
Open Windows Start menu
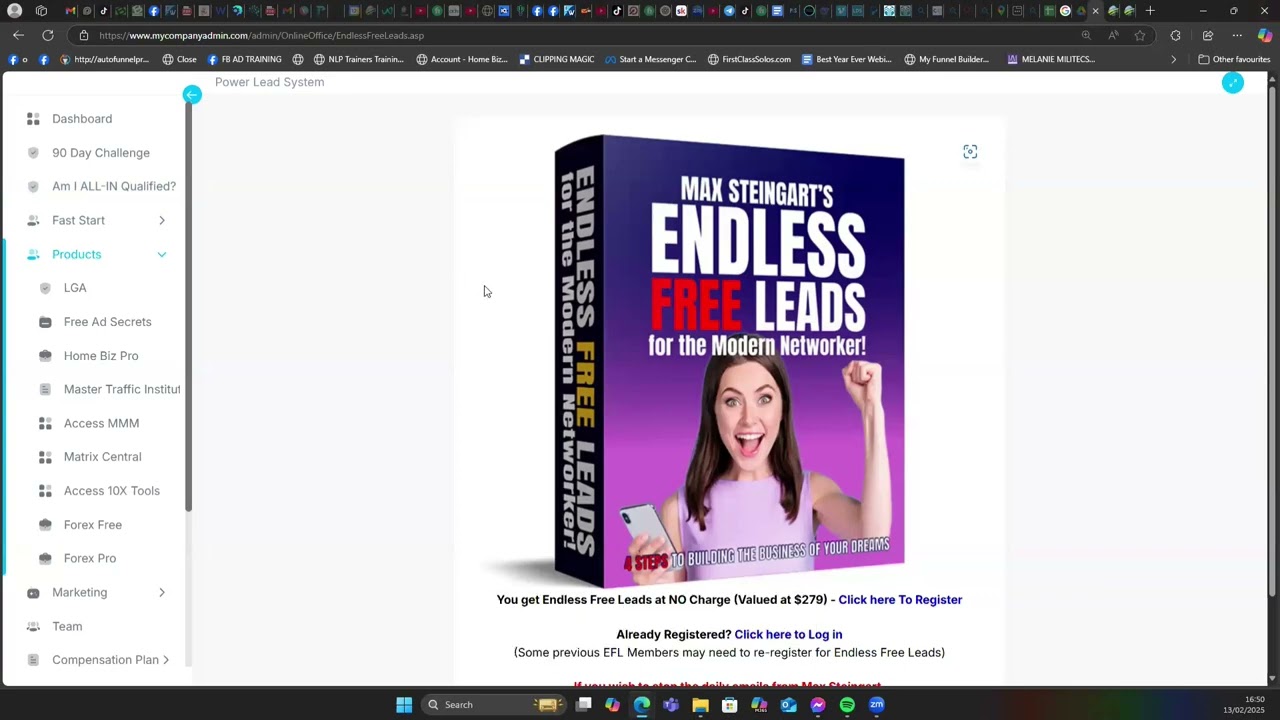[x=404, y=705]
